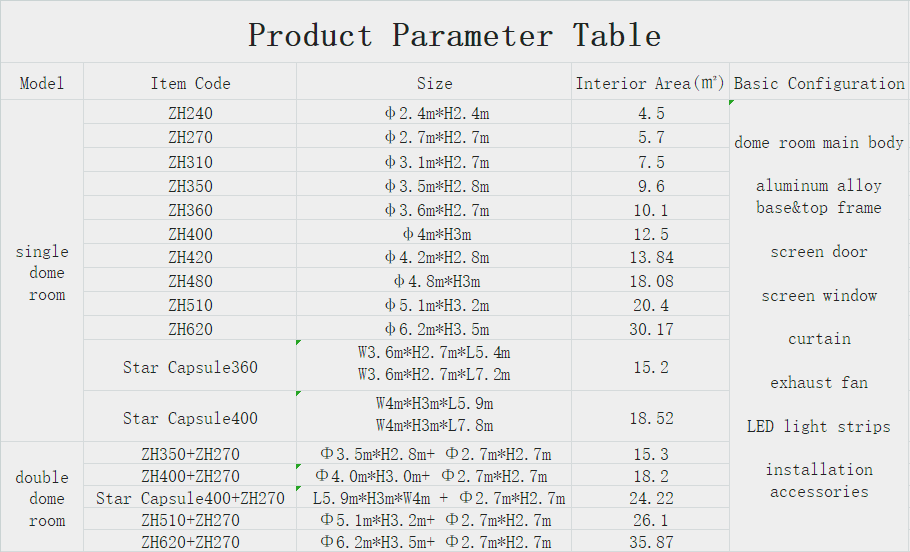Viewport: 910px width, 552px height.
Task: Click the Product Parameter Table title
Action: pyautogui.click(x=455, y=35)
